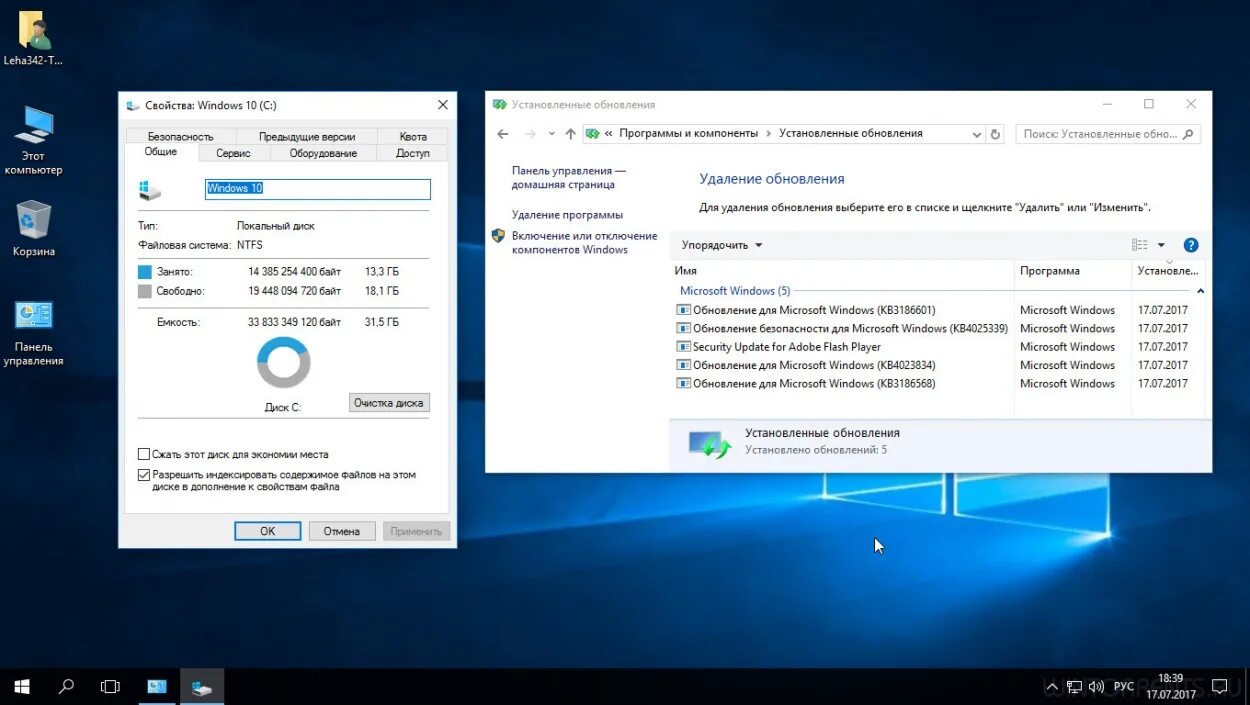
Task: Click the gray "Свободно" color square
Action: coord(145,291)
